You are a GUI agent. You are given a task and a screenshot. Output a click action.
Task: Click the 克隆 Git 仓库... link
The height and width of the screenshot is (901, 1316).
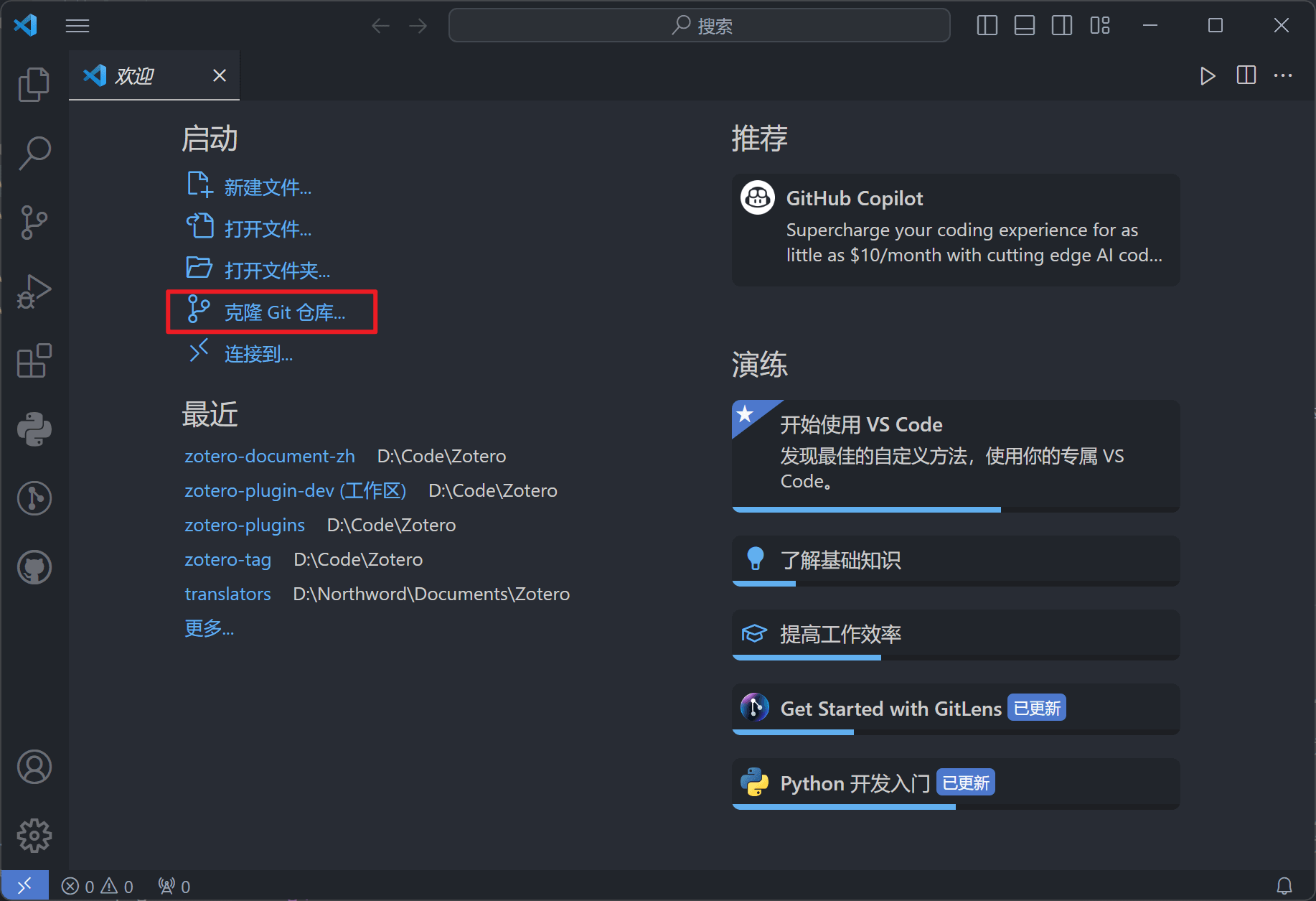pyautogui.click(x=285, y=312)
